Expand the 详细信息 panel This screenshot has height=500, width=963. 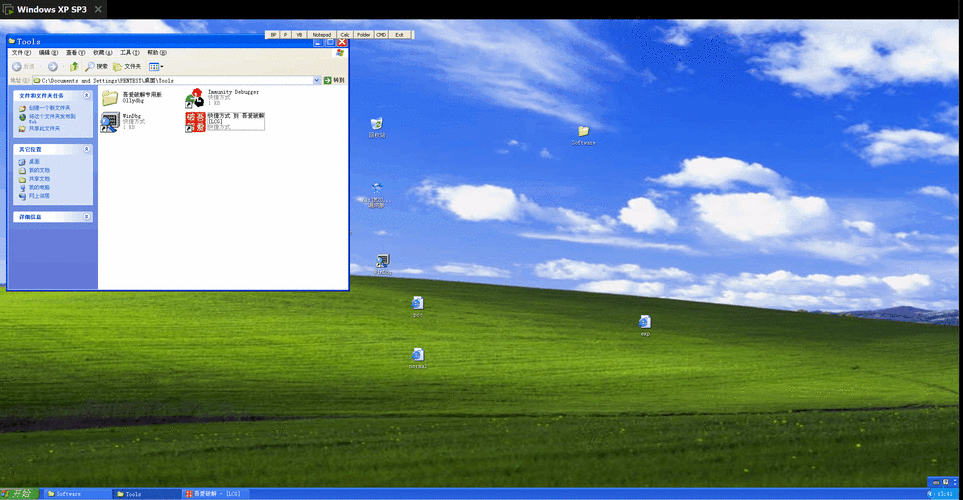point(87,217)
